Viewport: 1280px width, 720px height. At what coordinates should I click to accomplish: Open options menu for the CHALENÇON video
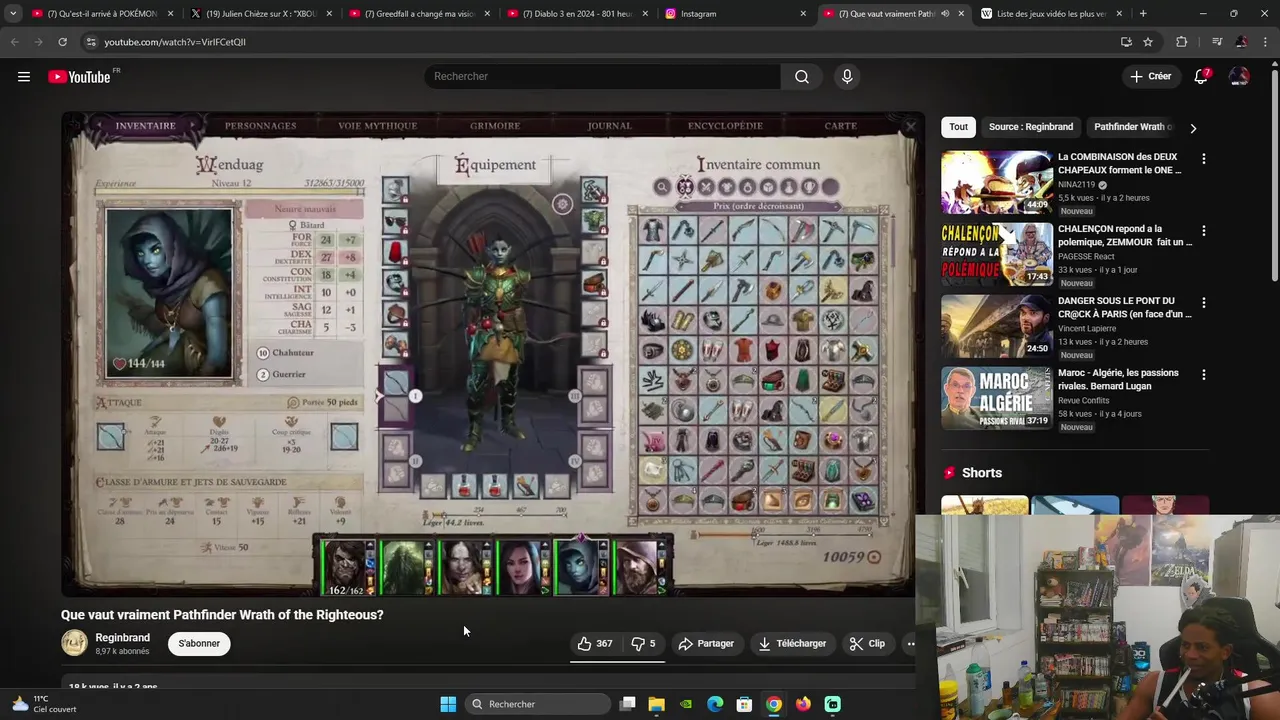[x=1203, y=231]
